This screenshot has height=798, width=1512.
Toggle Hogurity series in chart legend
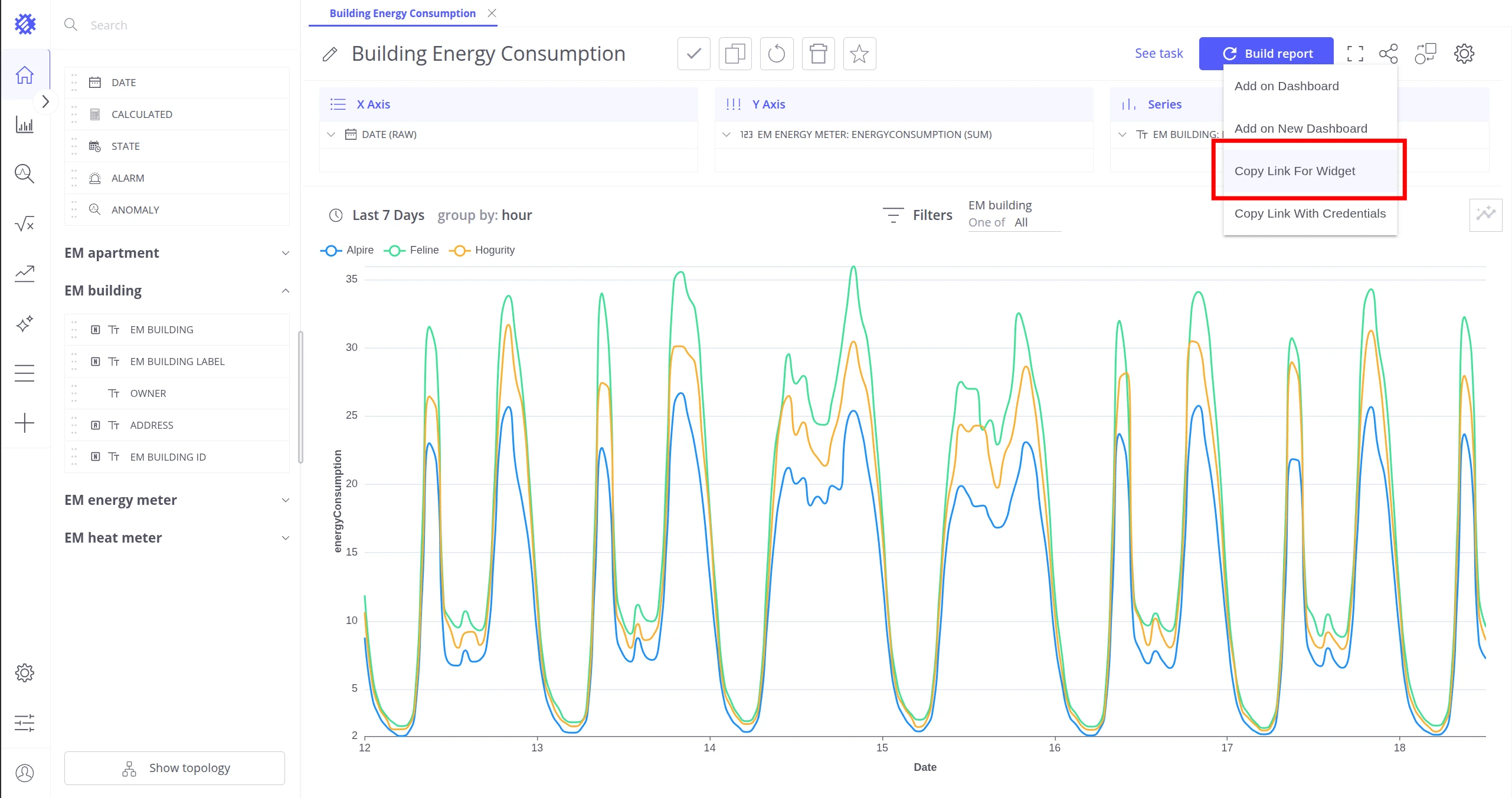click(x=482, y=250)
